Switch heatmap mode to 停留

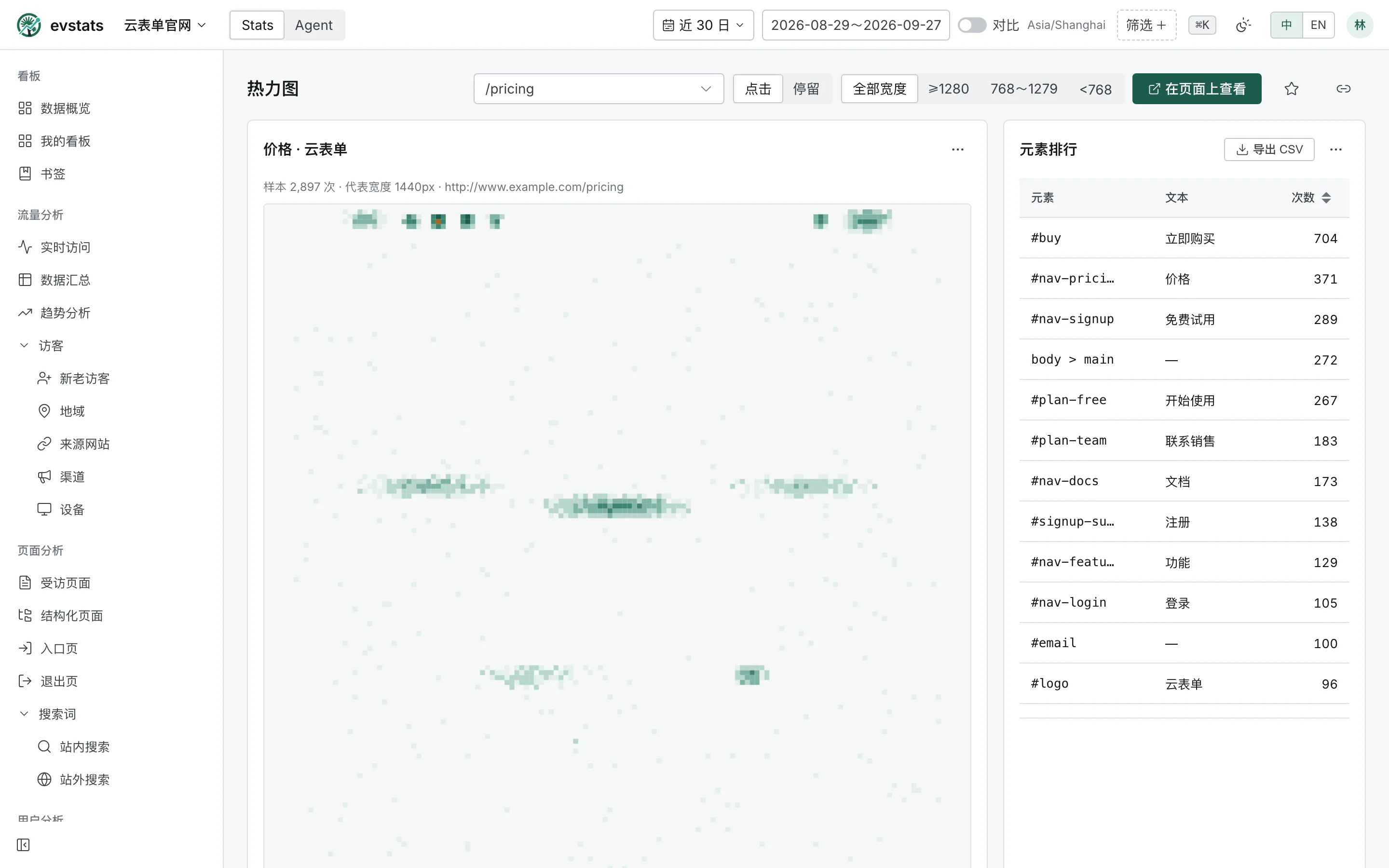pos(806,89)
